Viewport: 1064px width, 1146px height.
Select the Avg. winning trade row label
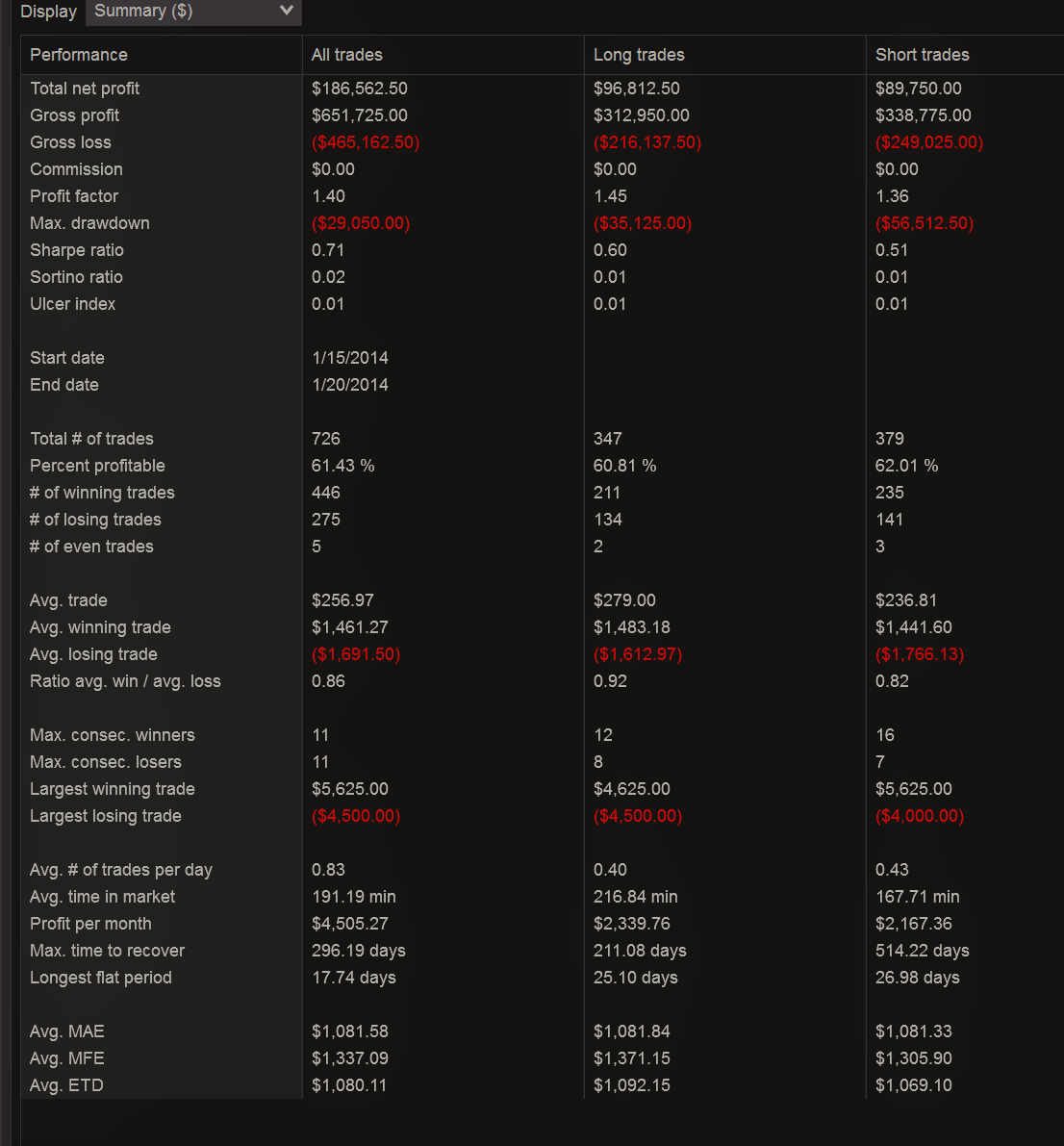[100, 627]
